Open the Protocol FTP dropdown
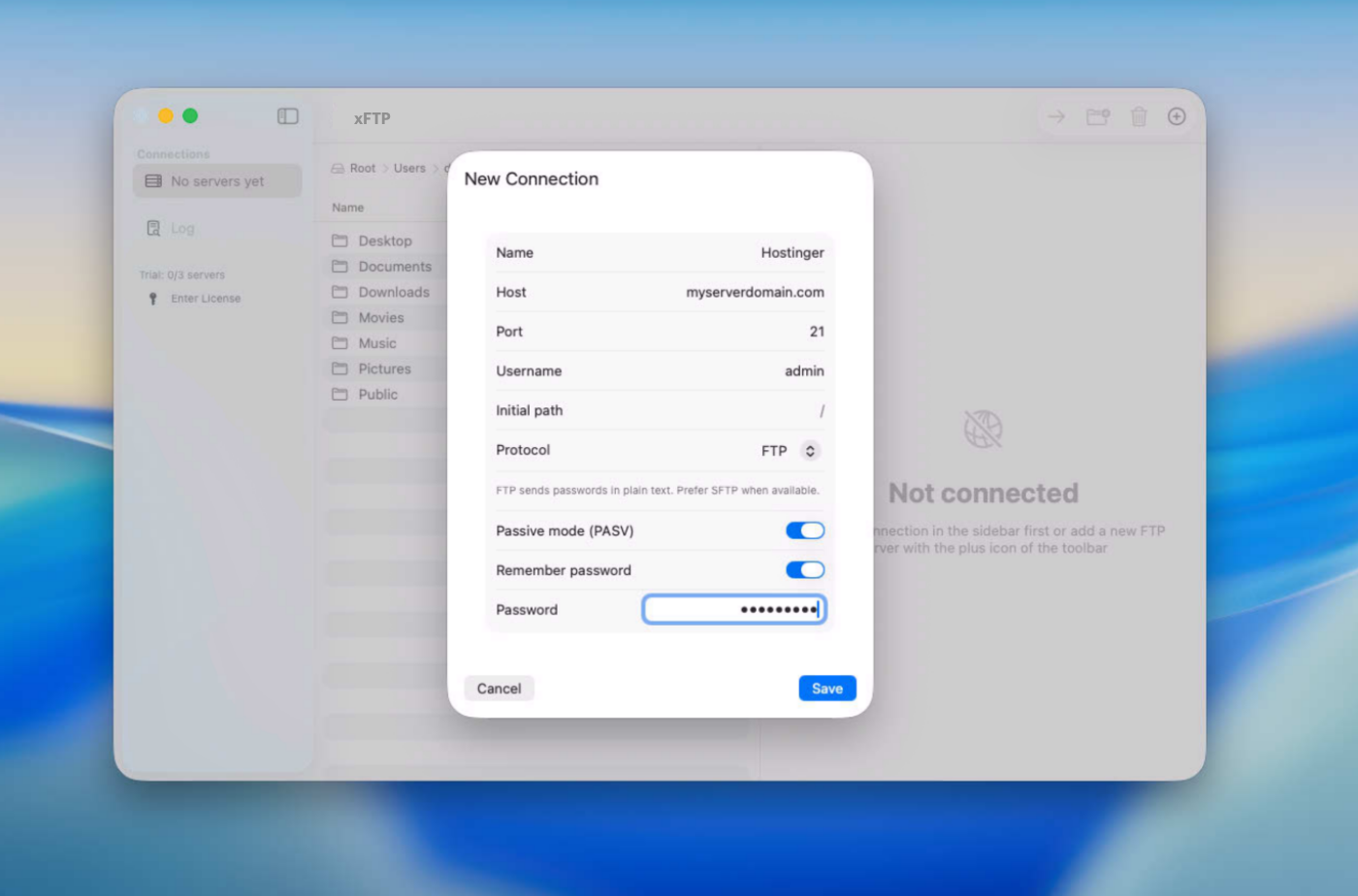1358x896 pixels. pos(809,451)
